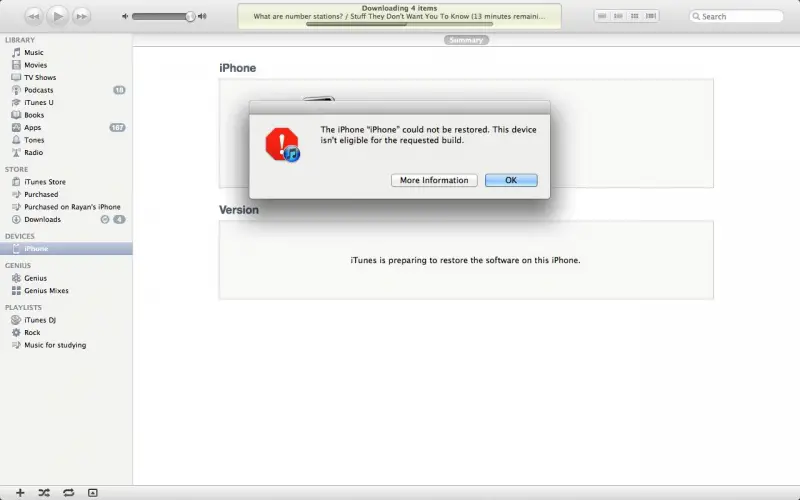Click the More Information button
This screenshot has width=800, height=500.
tap(434, 180)
